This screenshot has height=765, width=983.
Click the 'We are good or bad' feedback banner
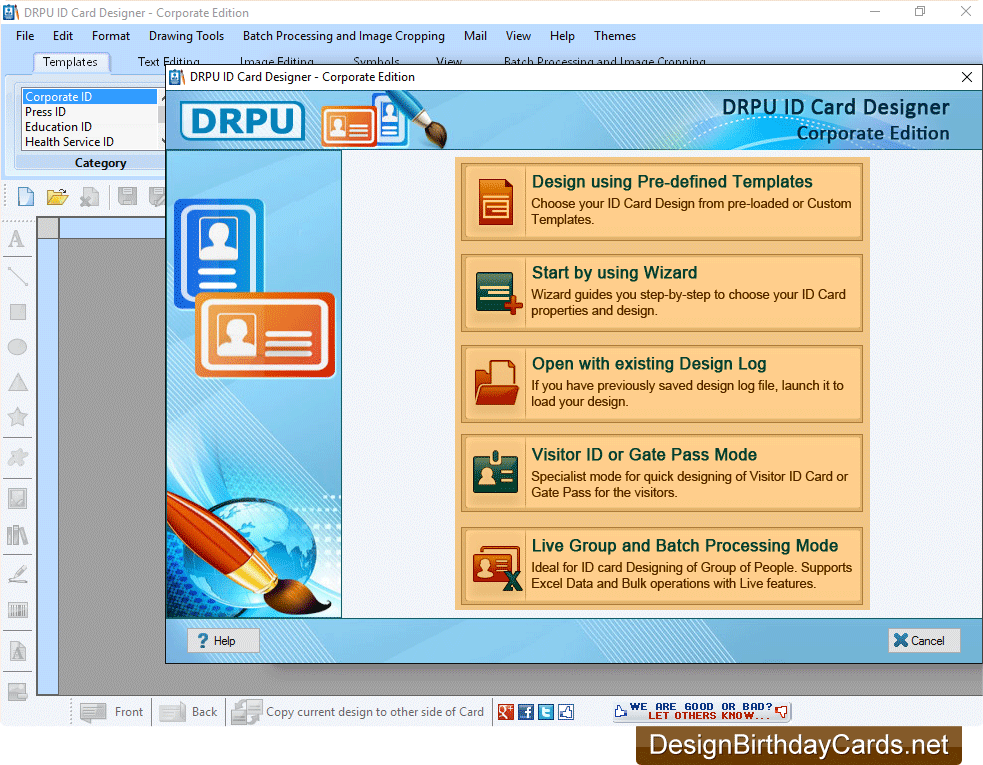(702, 712)
